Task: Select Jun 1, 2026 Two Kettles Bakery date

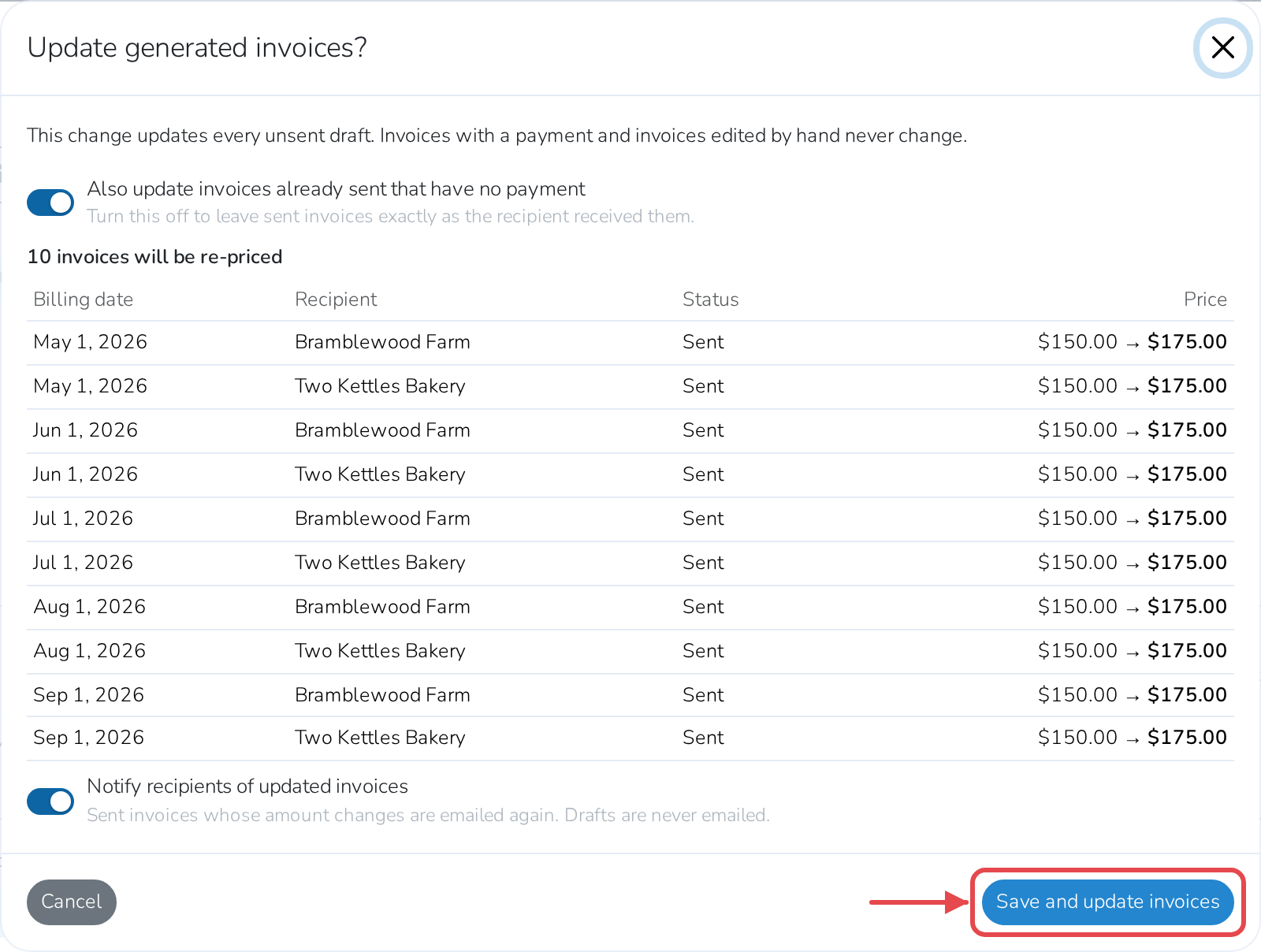Action: [x=86, y=474]
